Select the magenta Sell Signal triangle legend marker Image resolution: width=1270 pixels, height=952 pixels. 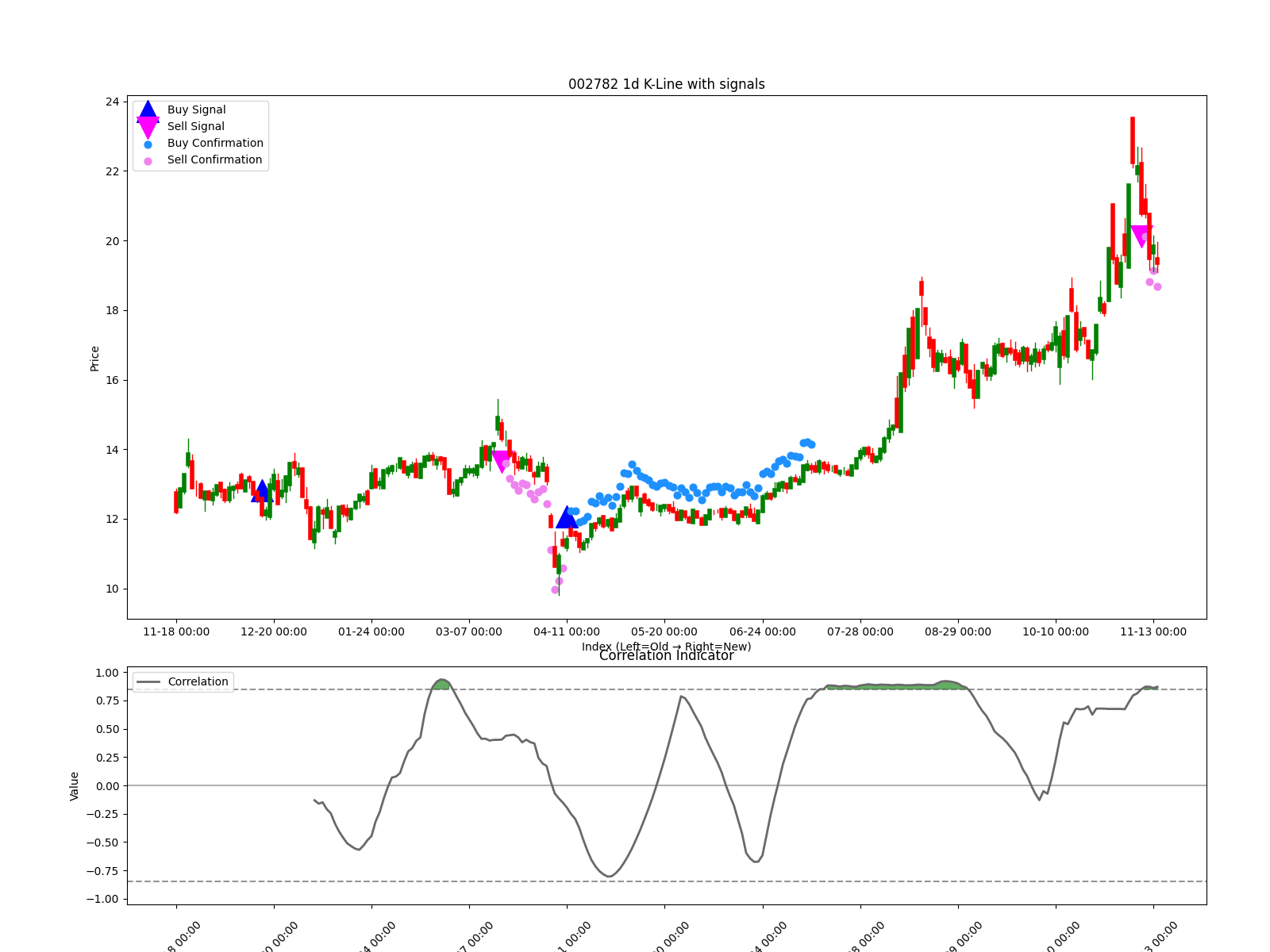pos(147,126)
